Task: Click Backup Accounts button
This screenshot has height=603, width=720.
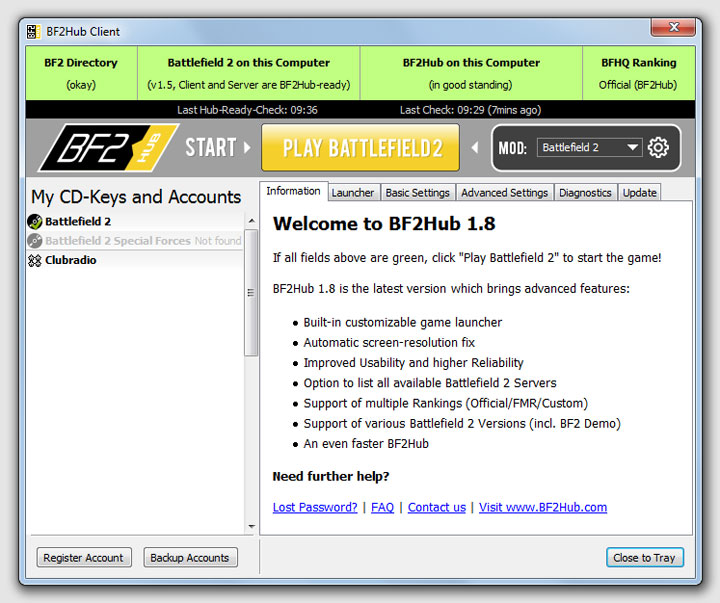Action: pyautogui.click(x=190, y=558)
